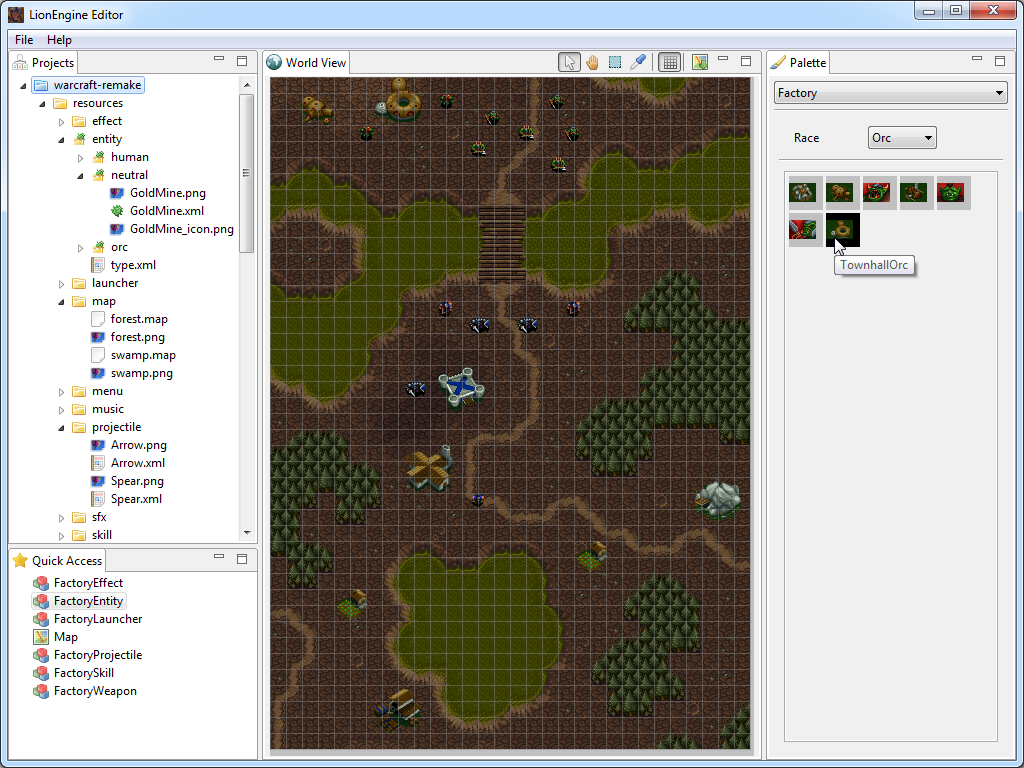Activate the hand pan tool
The height and width of the screenshot is (768, 1024).
(x=592, y=62)
